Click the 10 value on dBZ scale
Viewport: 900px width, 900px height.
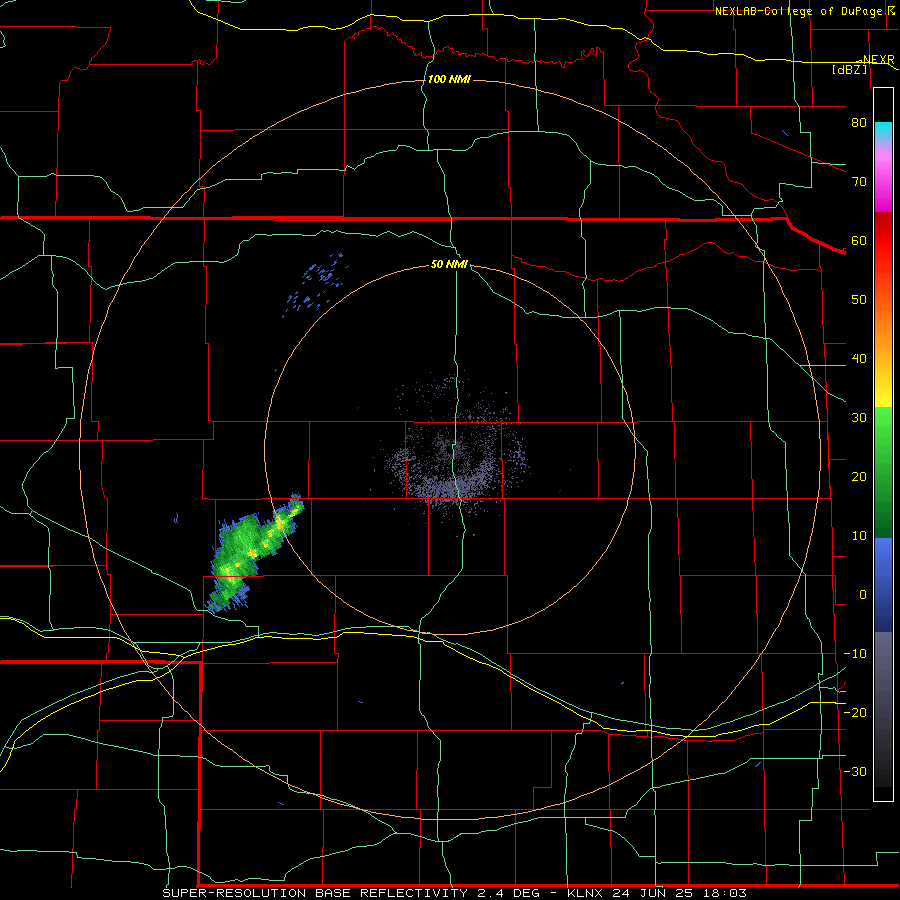click(859, 536)
